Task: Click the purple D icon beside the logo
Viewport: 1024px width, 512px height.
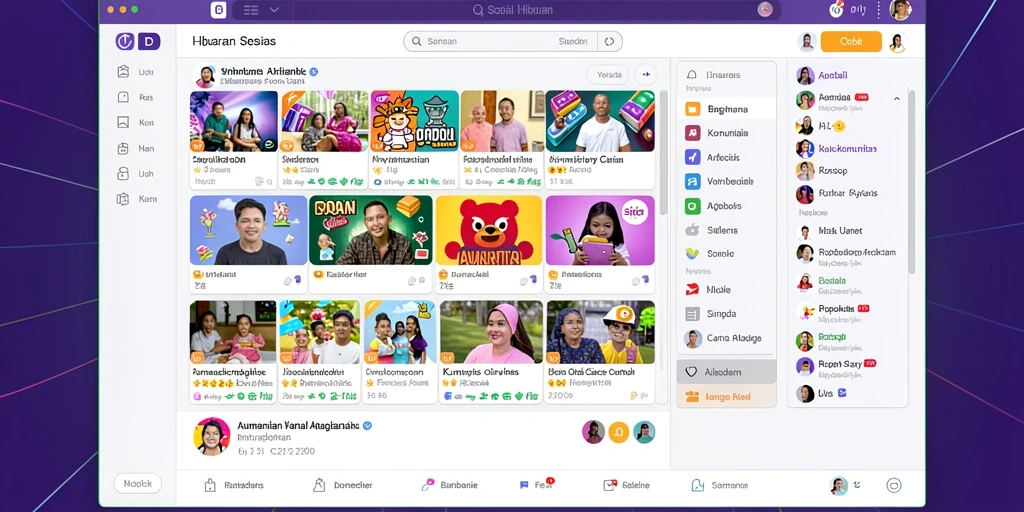Action: [x=149, y=42]
